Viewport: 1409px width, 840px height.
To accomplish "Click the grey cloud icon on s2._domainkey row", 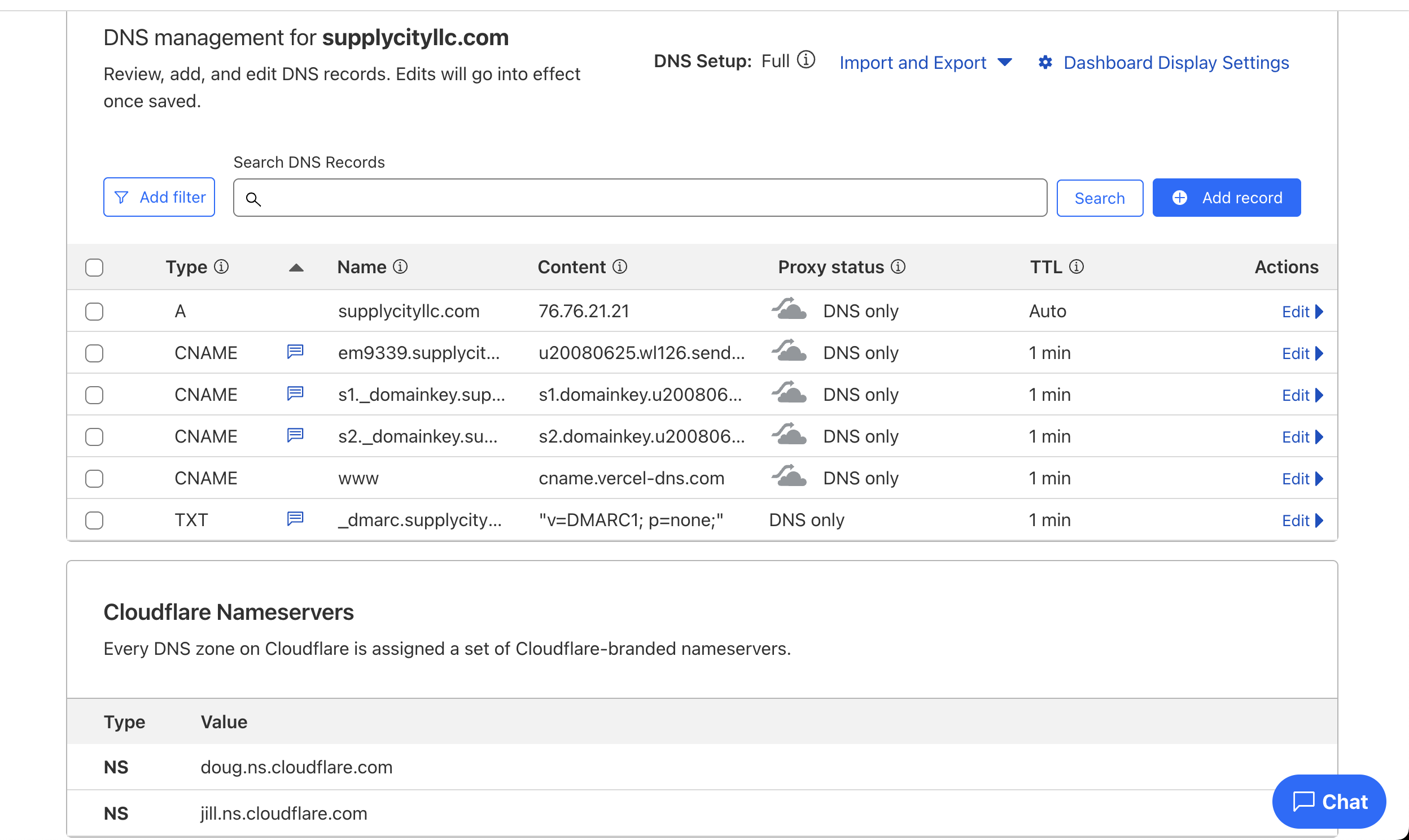I will [789, 435].
